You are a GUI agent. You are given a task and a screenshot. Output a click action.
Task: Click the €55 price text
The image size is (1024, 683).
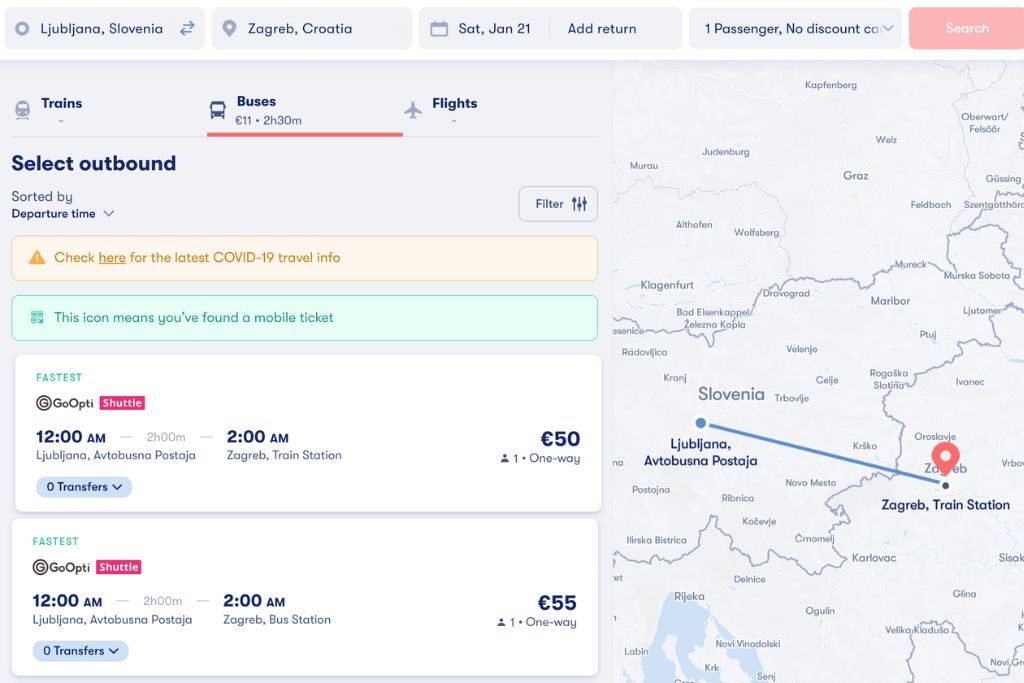click(556, 603)
